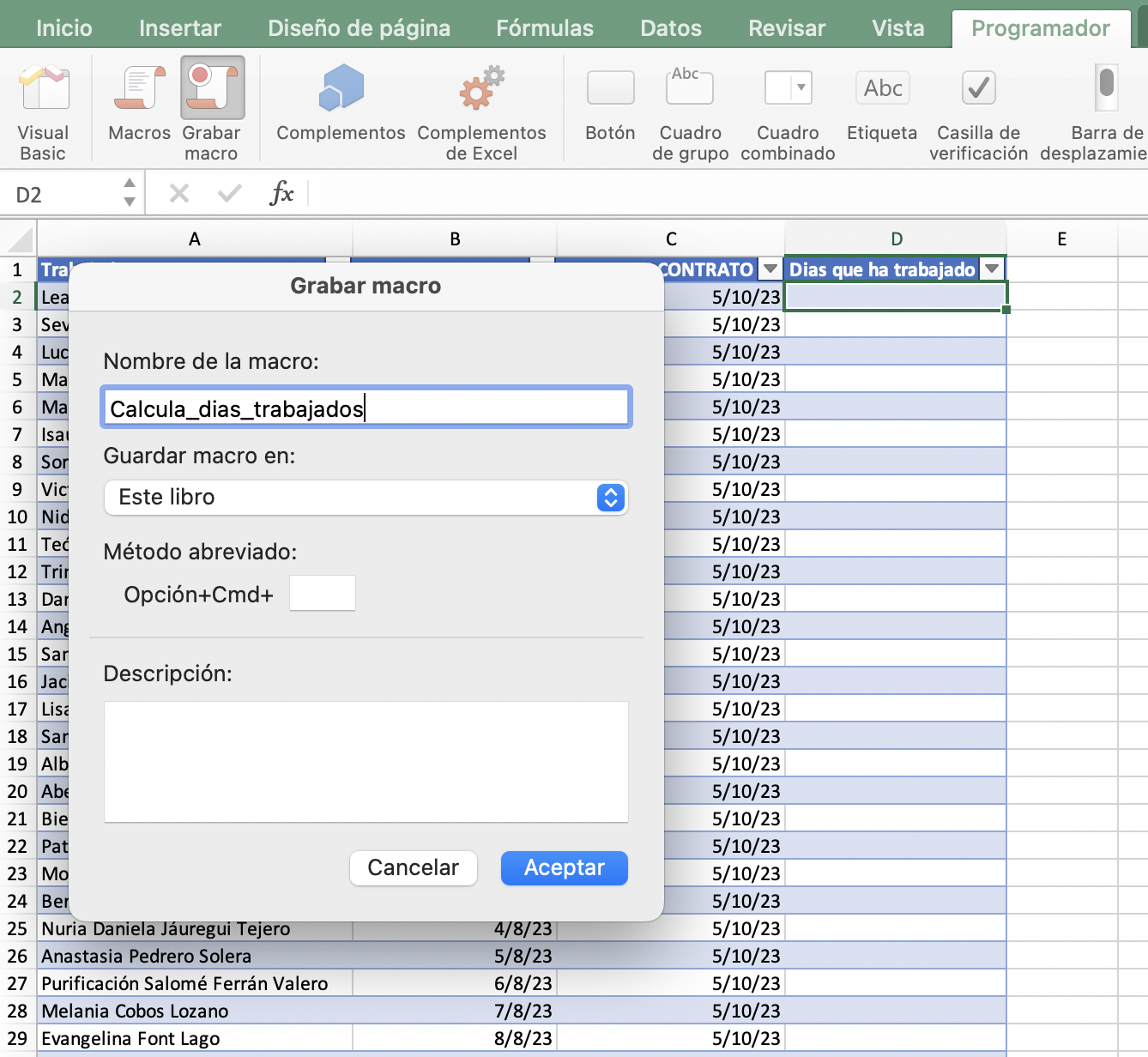The width and height of the screenshot is (1148, 1057).
Task: Select row 14 header
Action: (x=18, y=626)
